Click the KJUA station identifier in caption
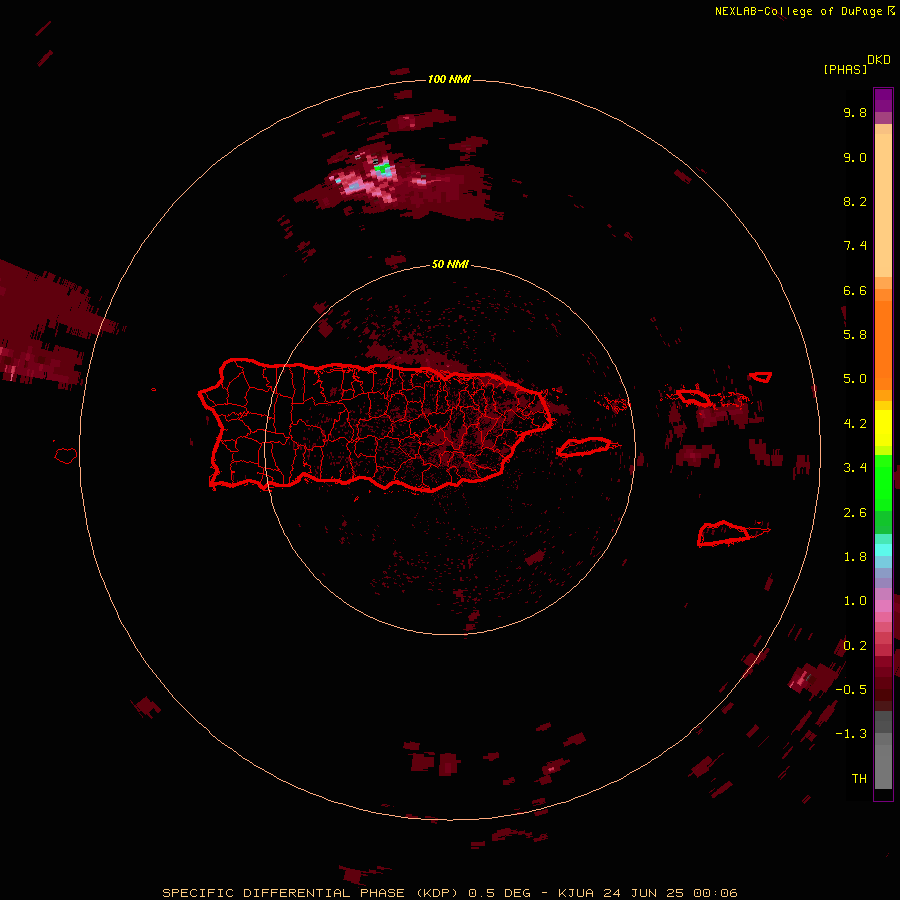The height and width of the screenshot is (900, 900). pyautogui.click(x=576, y=893)
